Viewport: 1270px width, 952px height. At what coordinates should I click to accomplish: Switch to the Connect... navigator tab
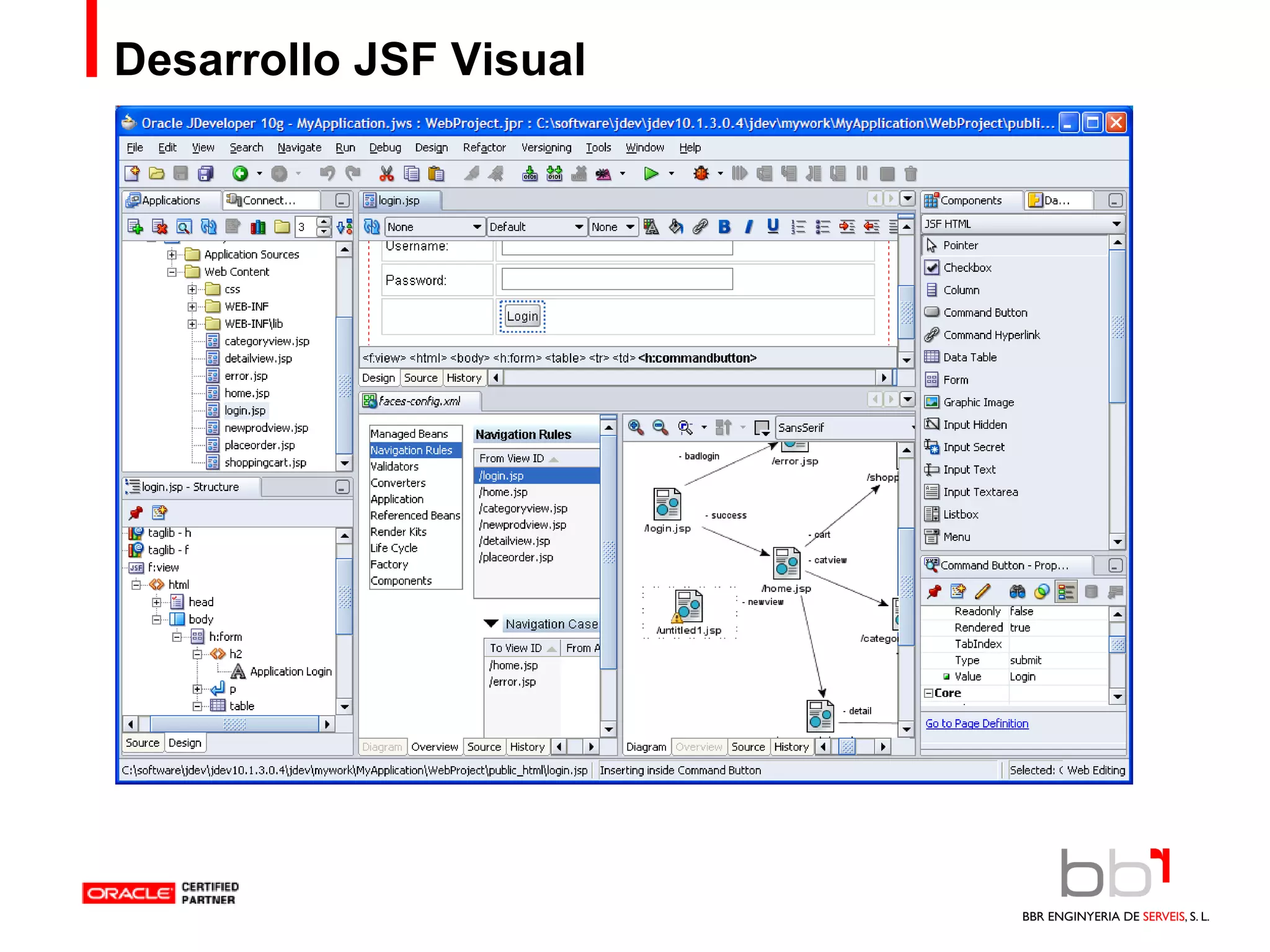[x=272, y=200]
